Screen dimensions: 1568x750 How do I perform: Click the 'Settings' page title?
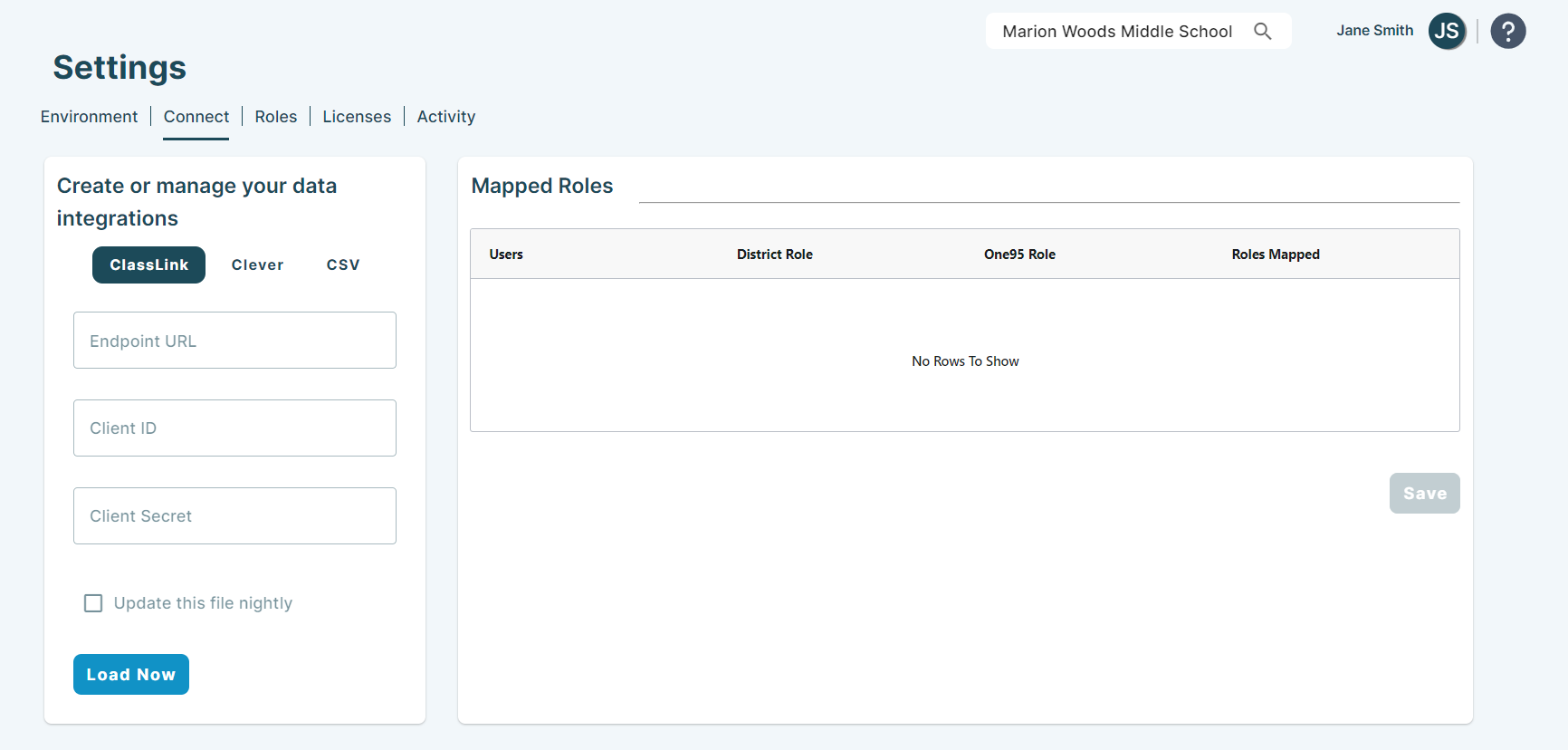click(x=120, y=68)
